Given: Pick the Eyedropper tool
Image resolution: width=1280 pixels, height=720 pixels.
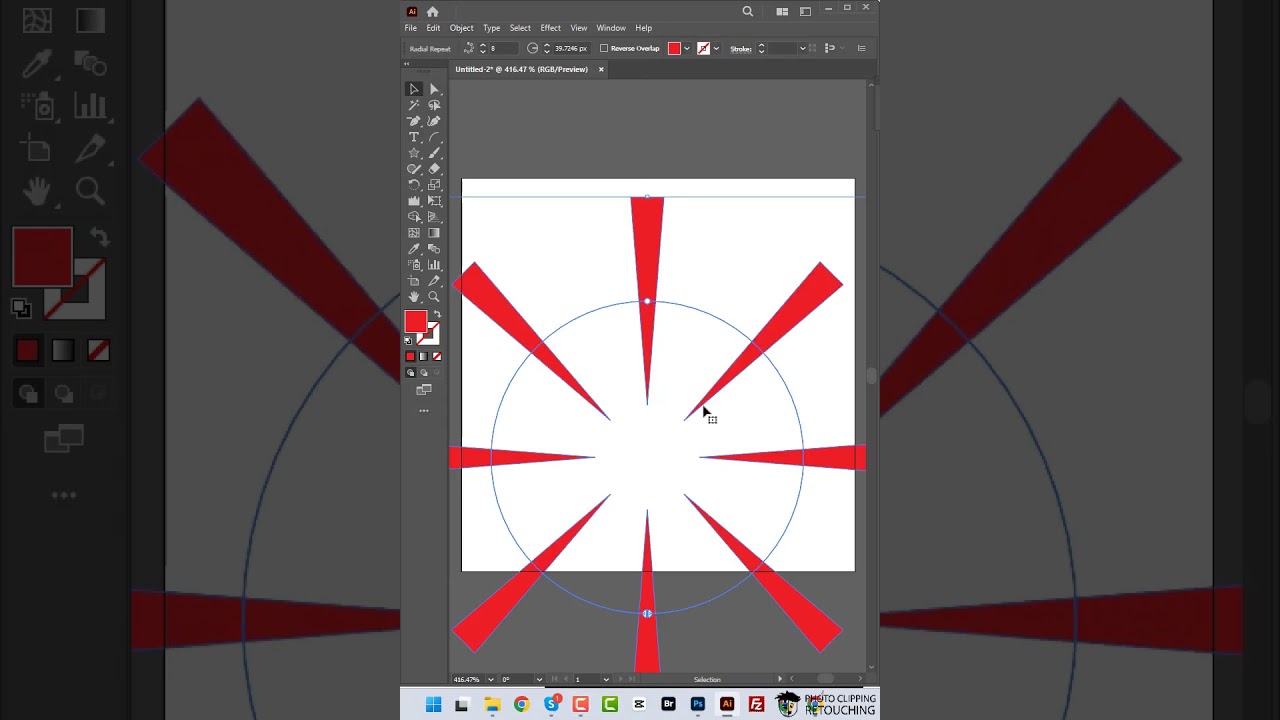Looking at the screenshot, I should 414,249.
